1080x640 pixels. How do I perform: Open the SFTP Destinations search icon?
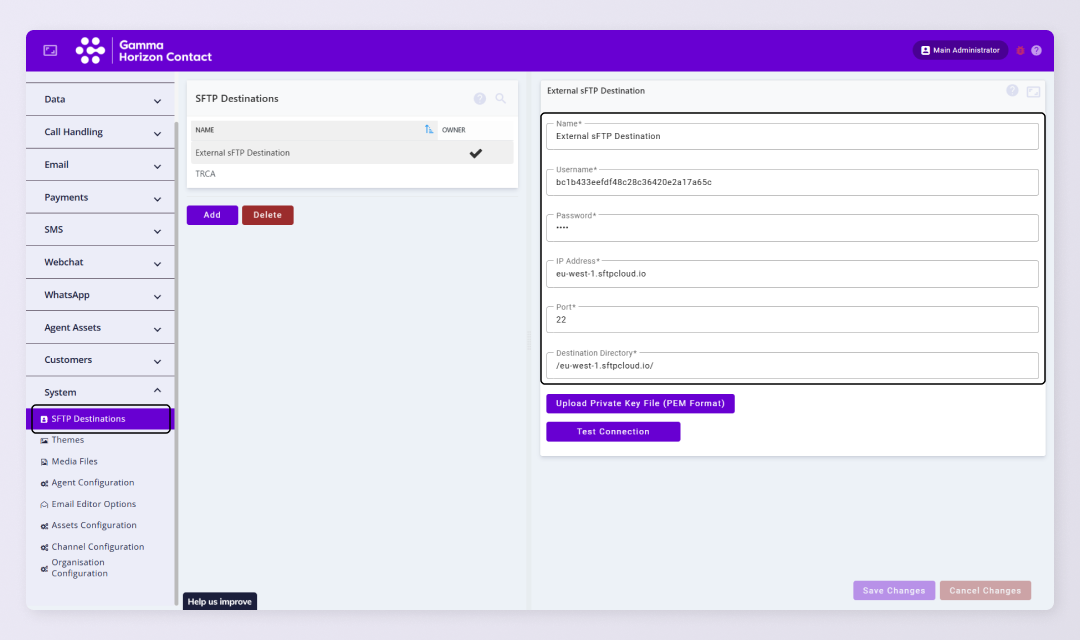tap(501, 98)
